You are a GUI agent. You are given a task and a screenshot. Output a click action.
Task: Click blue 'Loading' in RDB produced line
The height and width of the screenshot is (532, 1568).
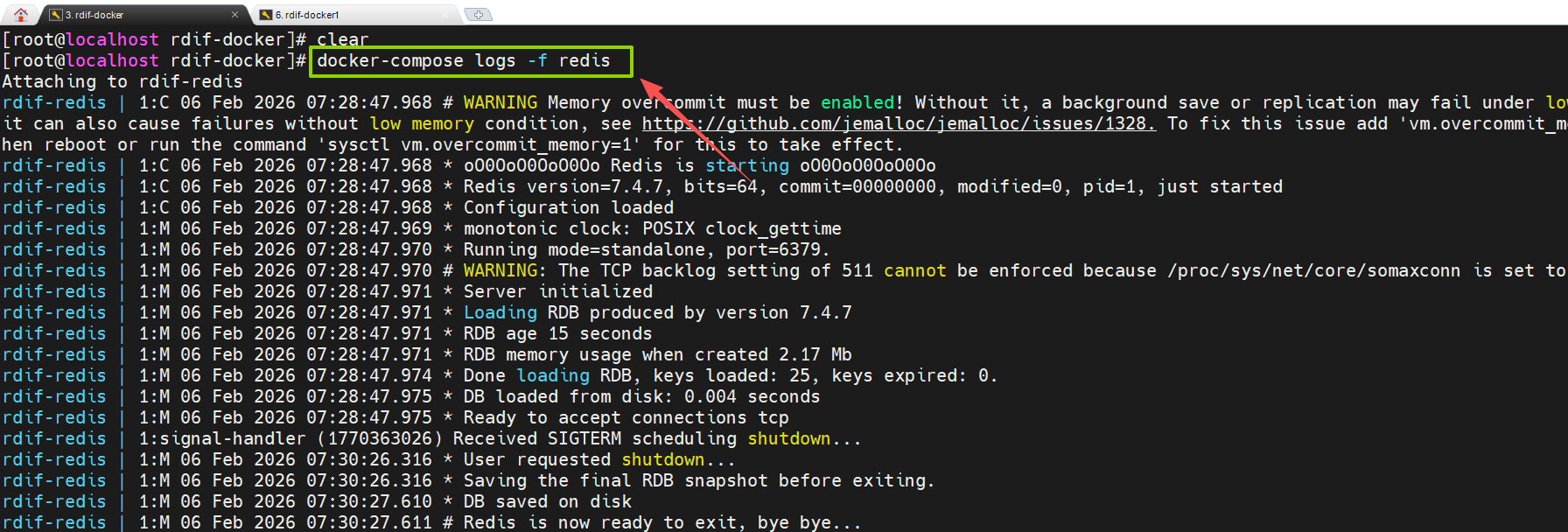pos(500,312)
